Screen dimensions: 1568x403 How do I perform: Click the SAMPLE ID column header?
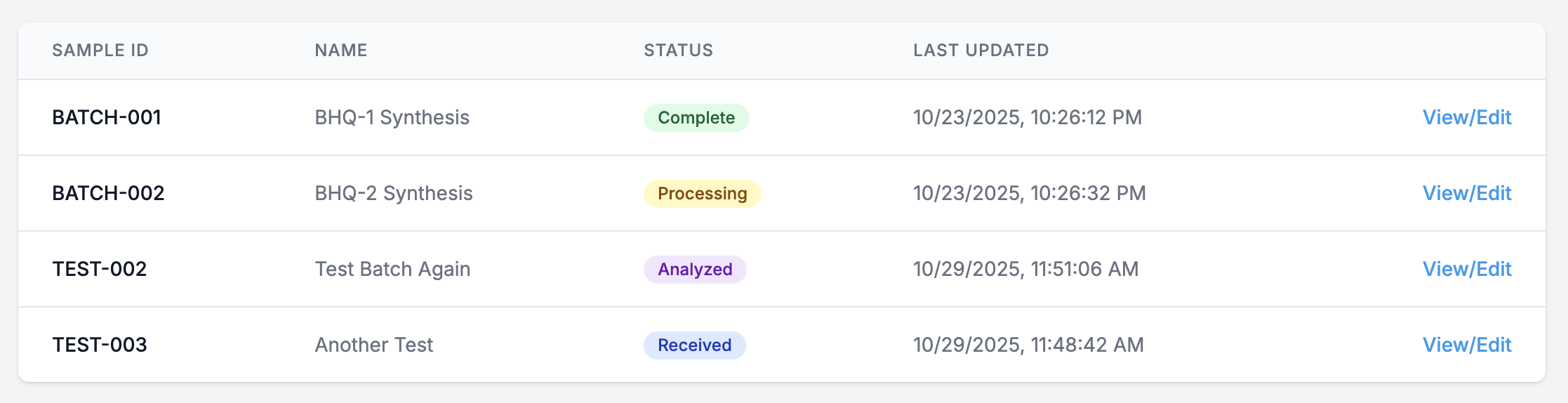(100, 51)
